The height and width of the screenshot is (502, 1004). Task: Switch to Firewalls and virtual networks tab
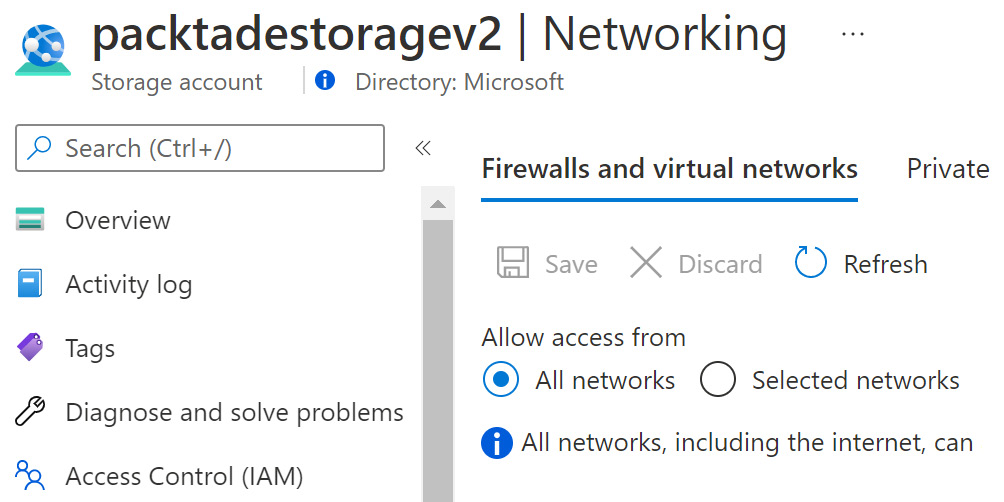pyautogui.click(x=669, y=168)
